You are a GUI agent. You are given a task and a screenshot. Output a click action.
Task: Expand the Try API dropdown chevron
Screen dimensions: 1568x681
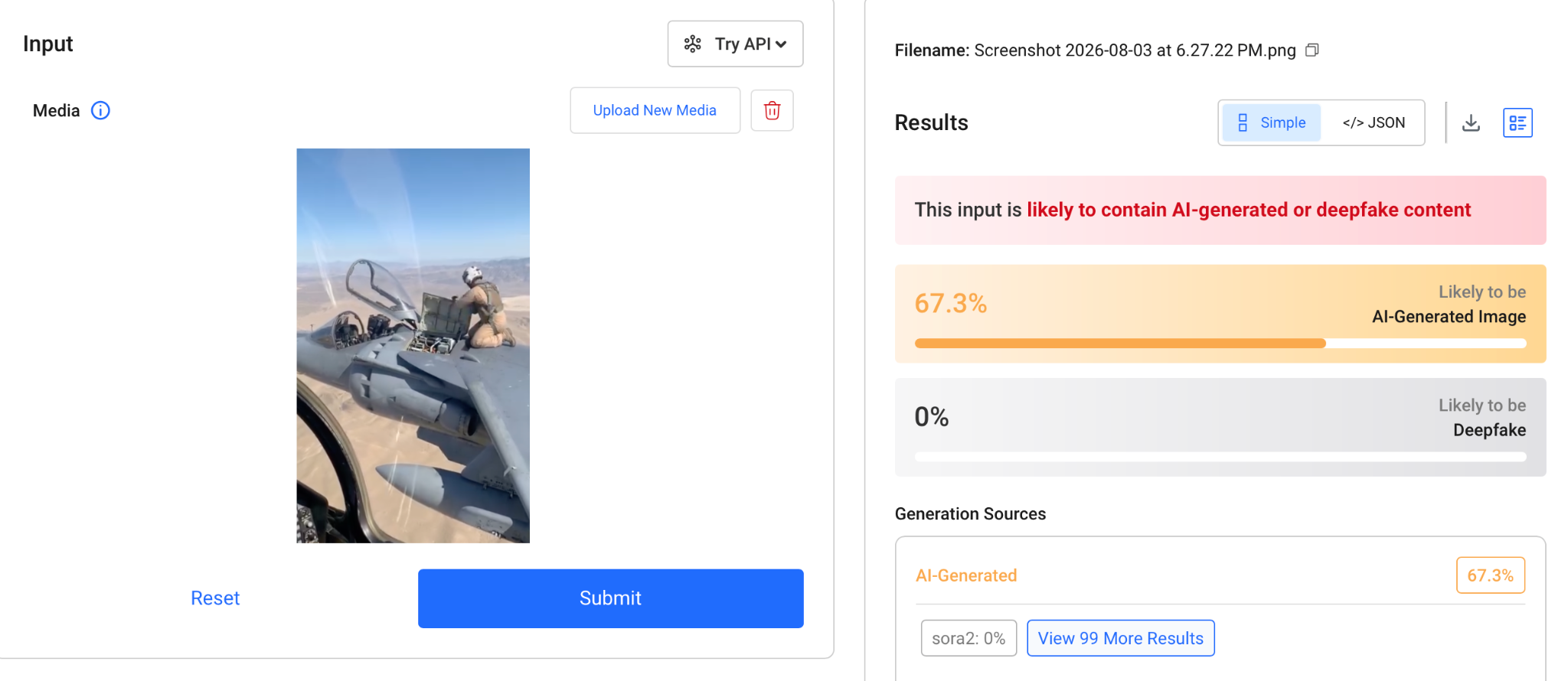pyautogui.click(x=781, y=44)
